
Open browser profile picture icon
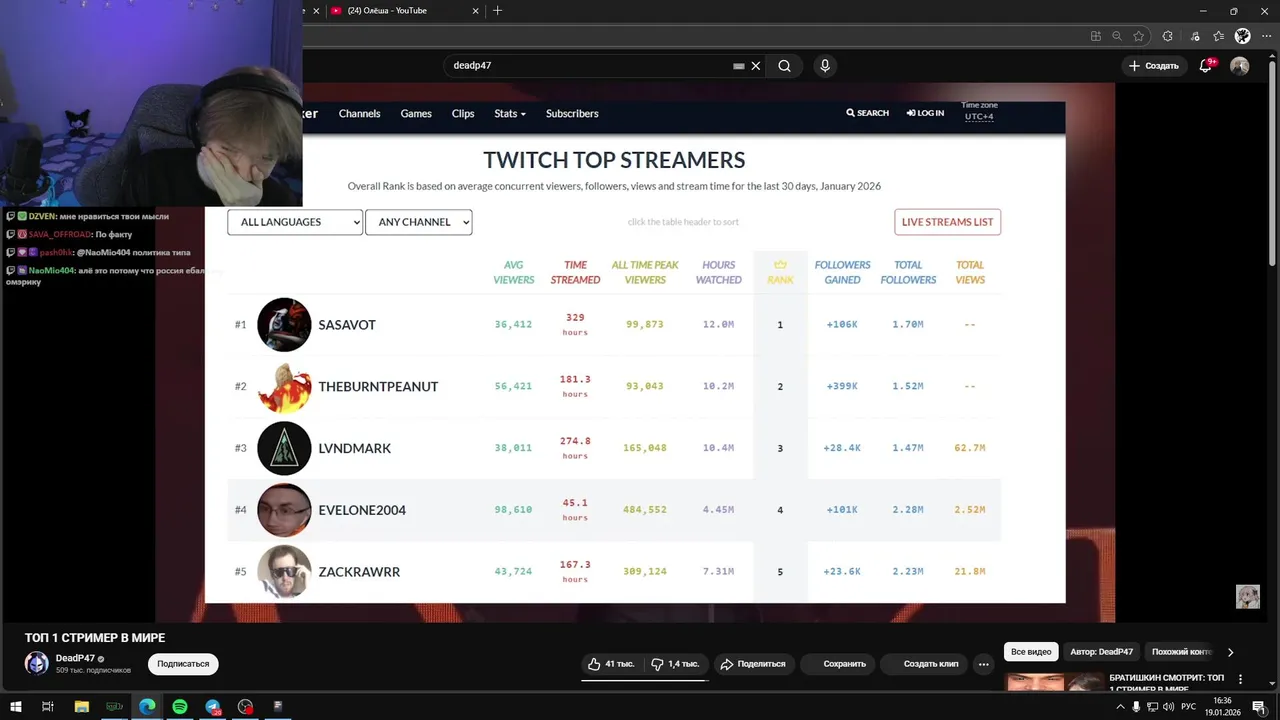tap(1242, 36)
